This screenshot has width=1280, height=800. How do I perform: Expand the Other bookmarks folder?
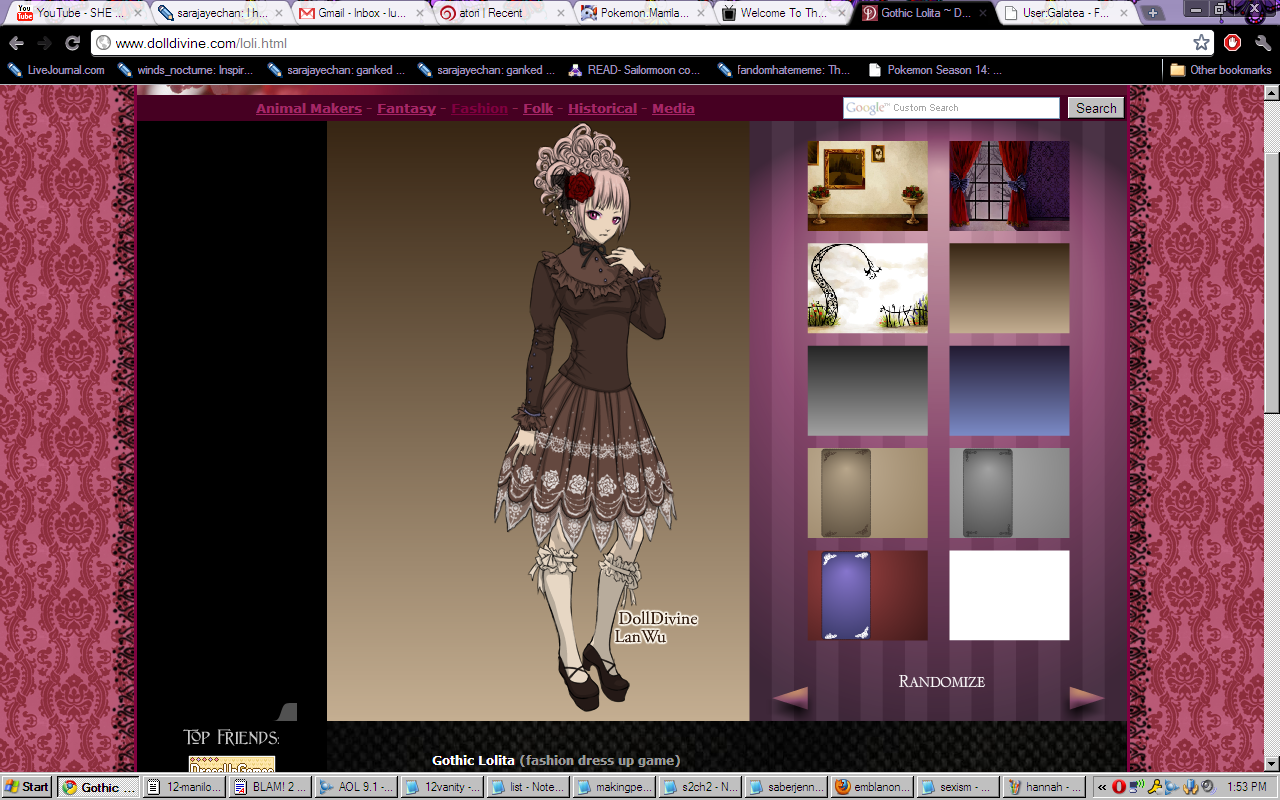click(x=1221, y=70)
